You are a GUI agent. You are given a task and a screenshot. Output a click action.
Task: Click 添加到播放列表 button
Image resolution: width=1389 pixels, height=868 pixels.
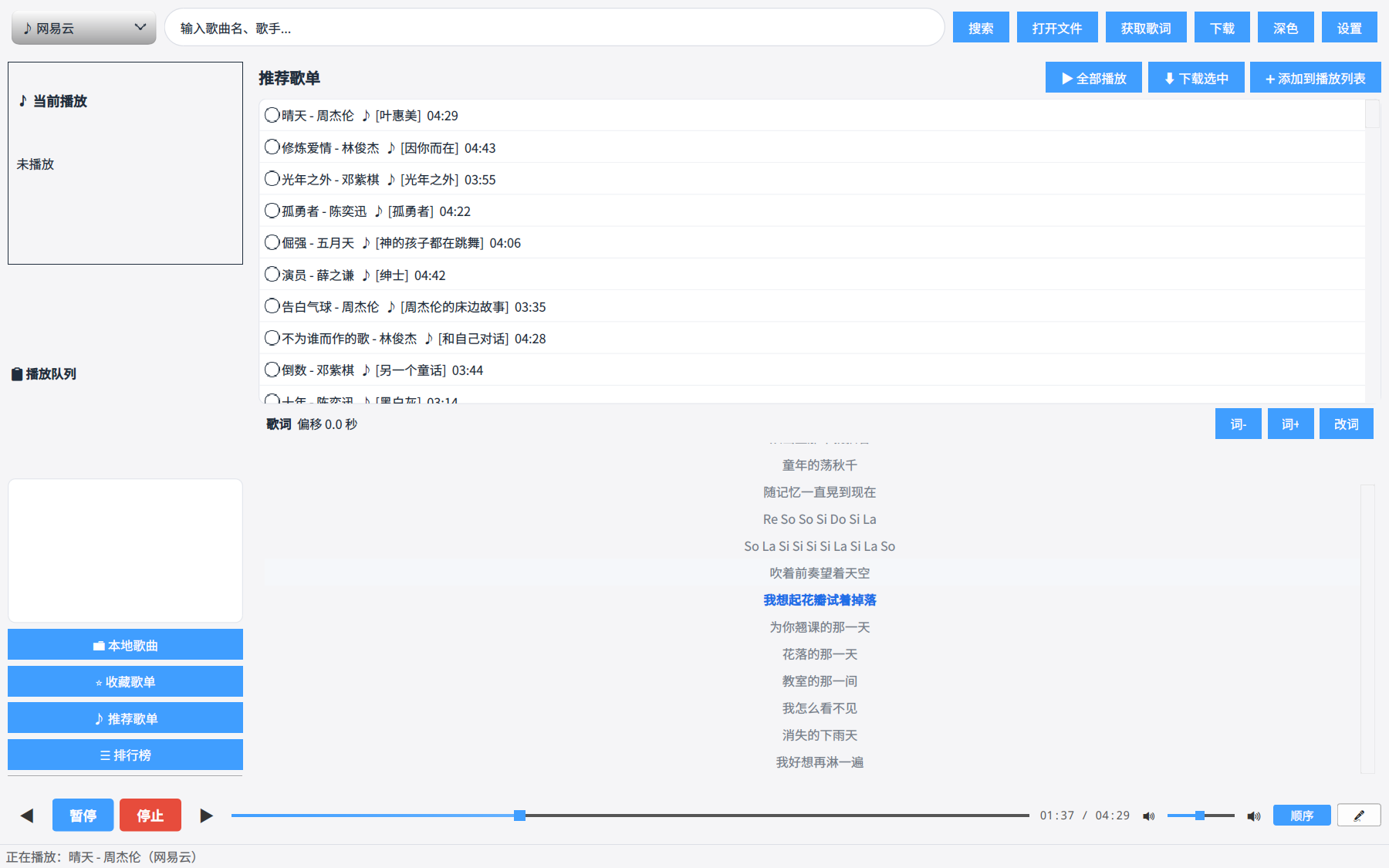(x=1316, y=78)
